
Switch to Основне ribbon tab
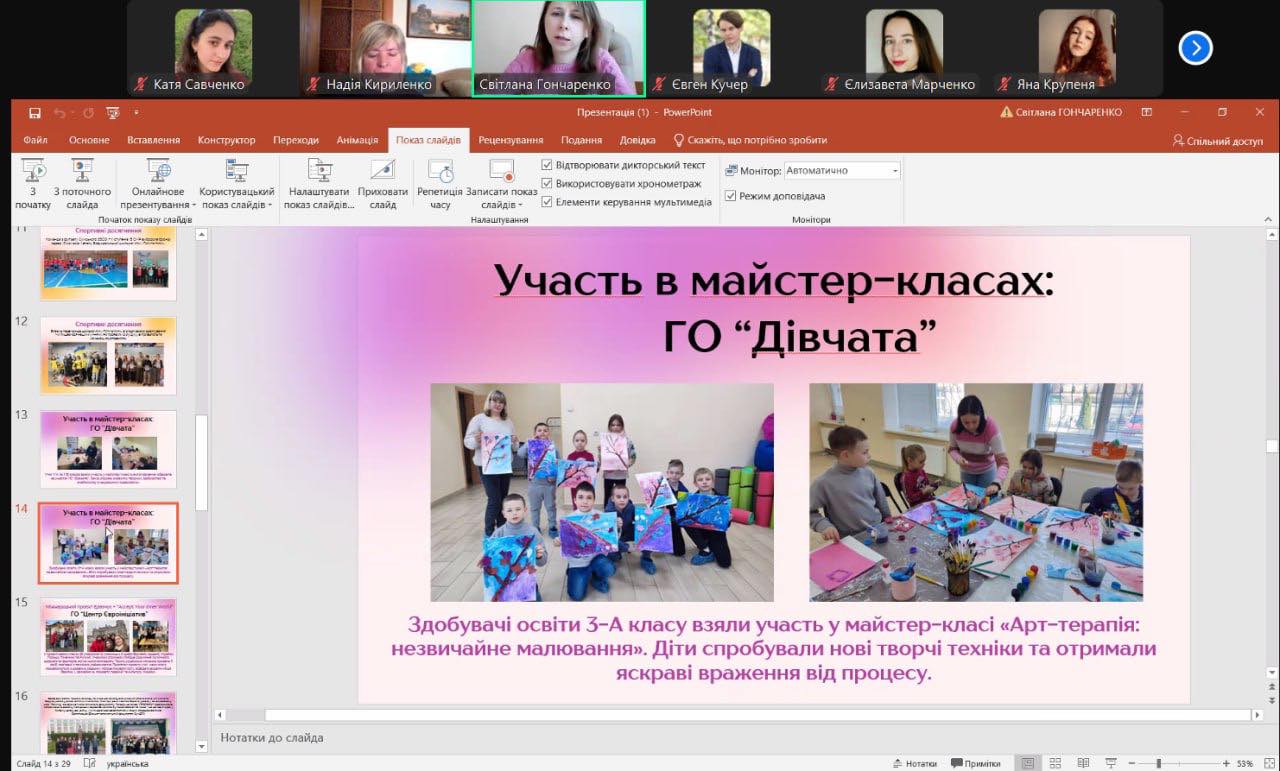(x=89, y=140)
